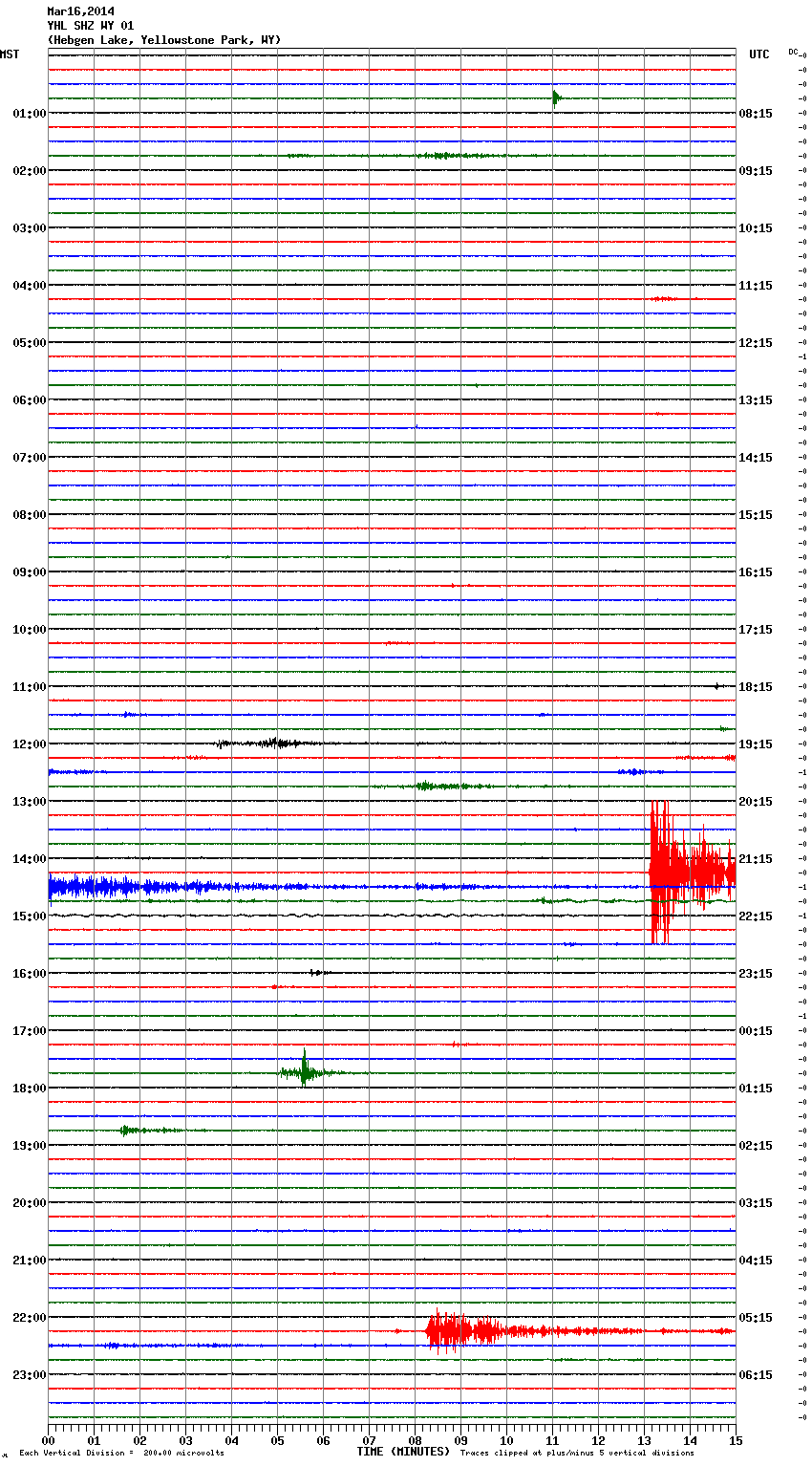Click the 08:15 UTC time label

(756, 114)
